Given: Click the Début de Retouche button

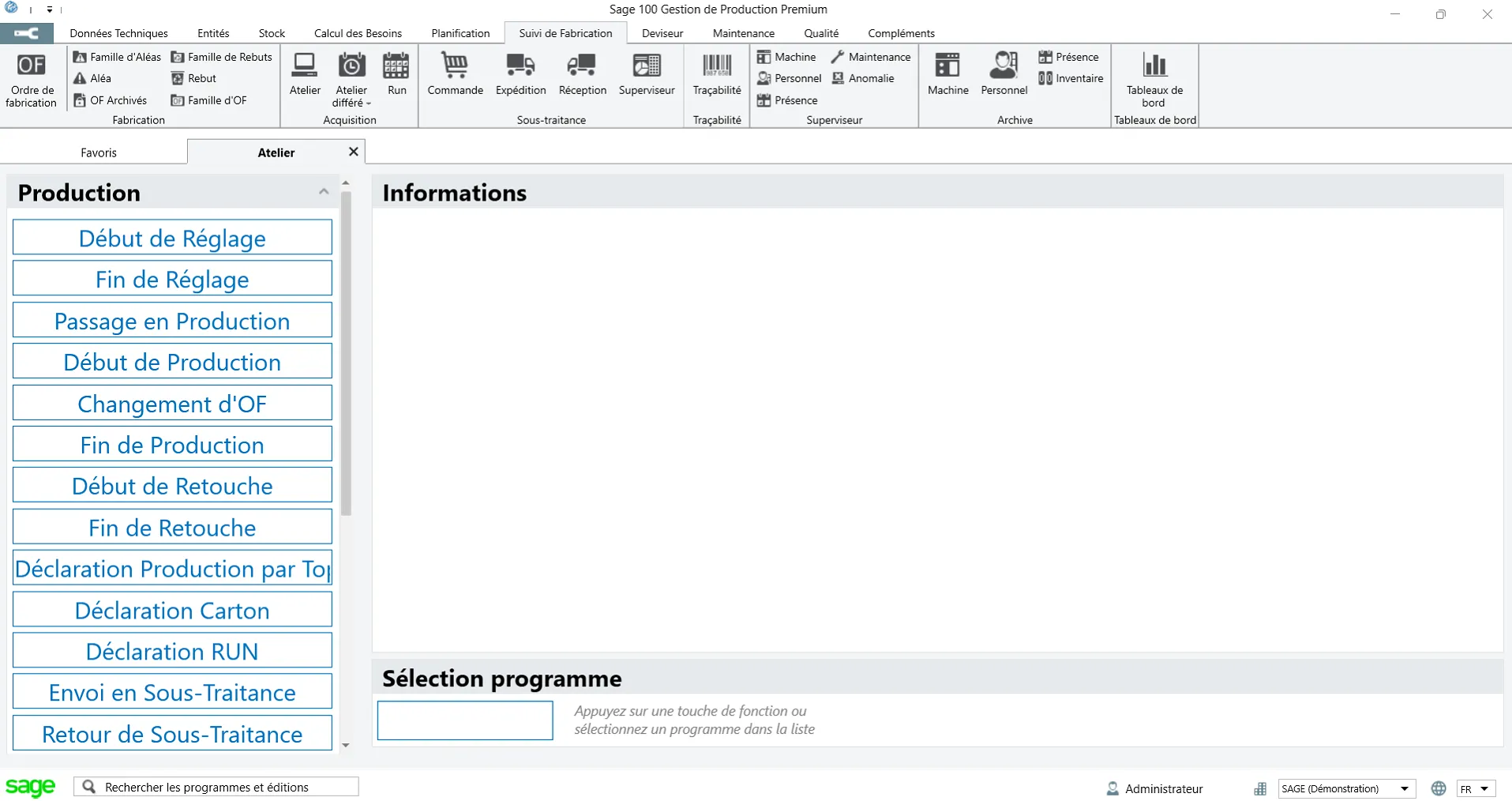Looking at the screenshot, I should click(172, 486).
